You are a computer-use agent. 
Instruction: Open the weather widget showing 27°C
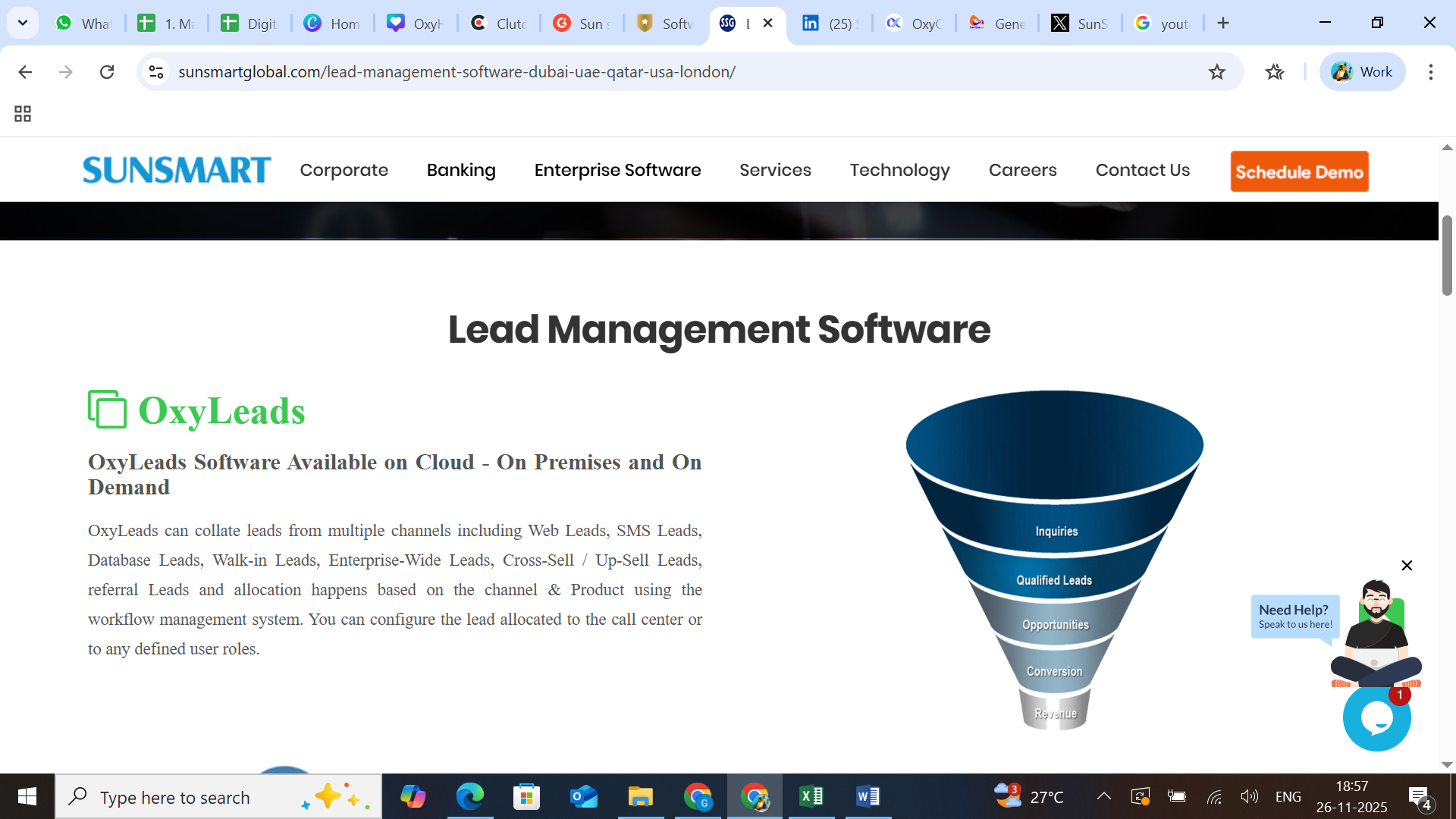click(x=1029, y=796)
